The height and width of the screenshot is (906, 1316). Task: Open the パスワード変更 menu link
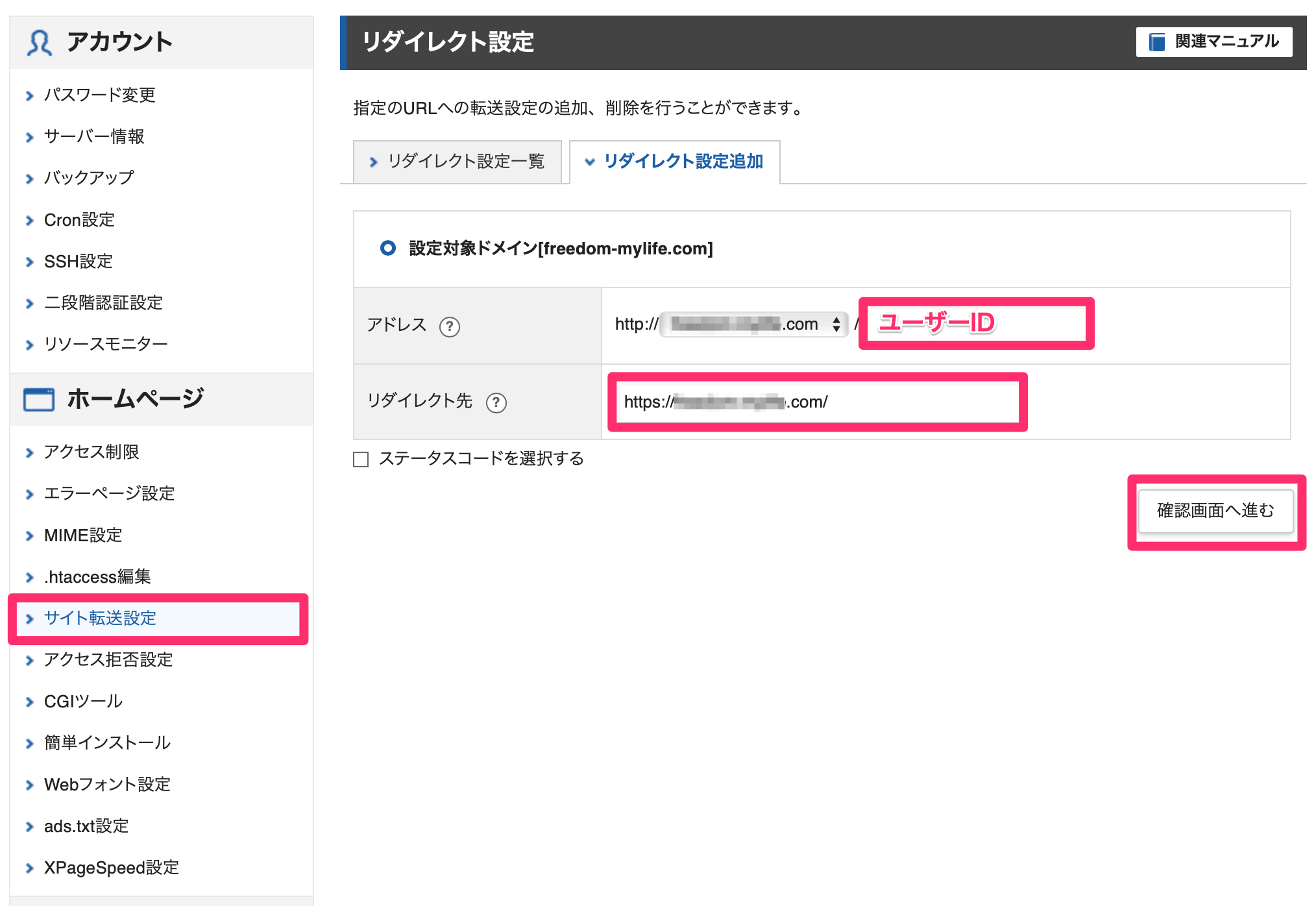coord(99,95)
